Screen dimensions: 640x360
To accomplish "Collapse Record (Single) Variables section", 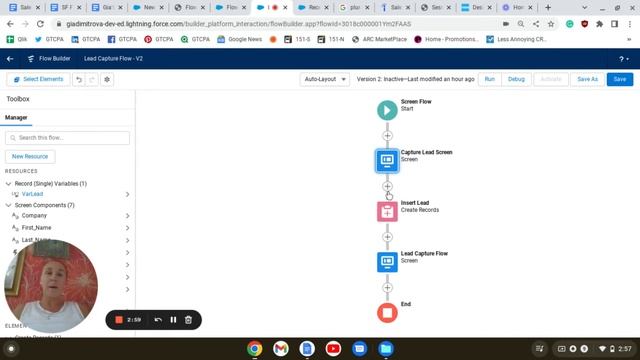I will [8, 184].
